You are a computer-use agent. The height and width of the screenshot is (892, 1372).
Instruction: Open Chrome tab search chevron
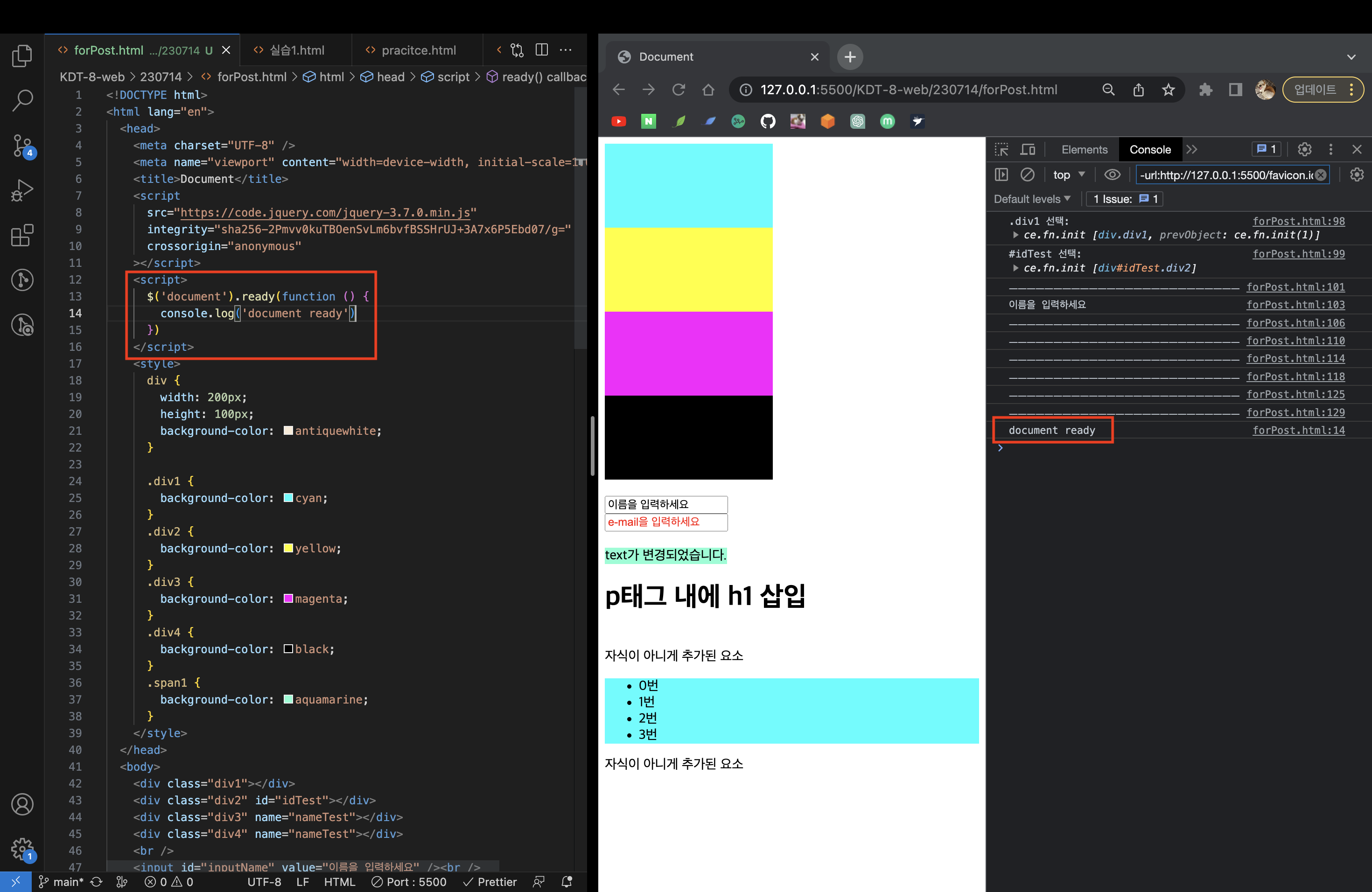pos(1351,56)
